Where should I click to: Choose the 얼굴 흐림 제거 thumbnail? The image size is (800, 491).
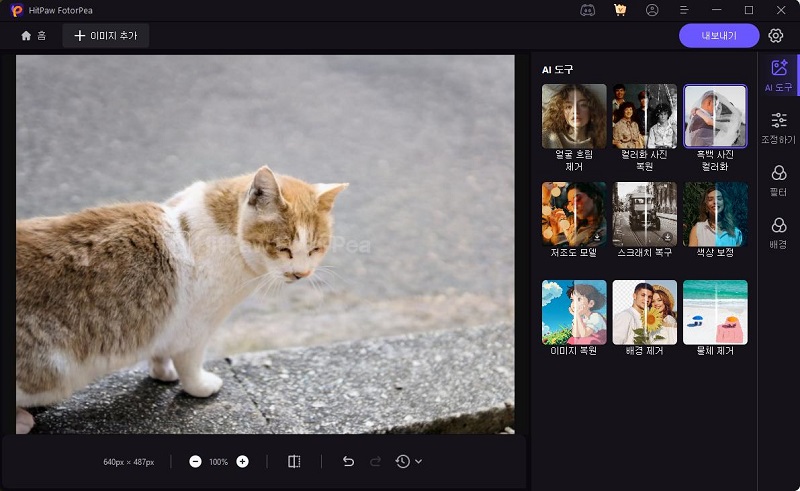pyautogui.click(x=574, y=116)
